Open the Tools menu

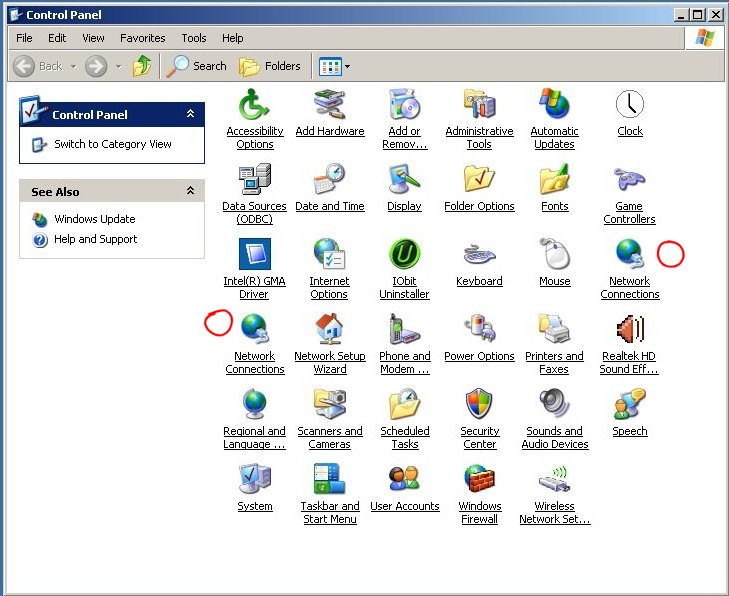click(194, 38)
